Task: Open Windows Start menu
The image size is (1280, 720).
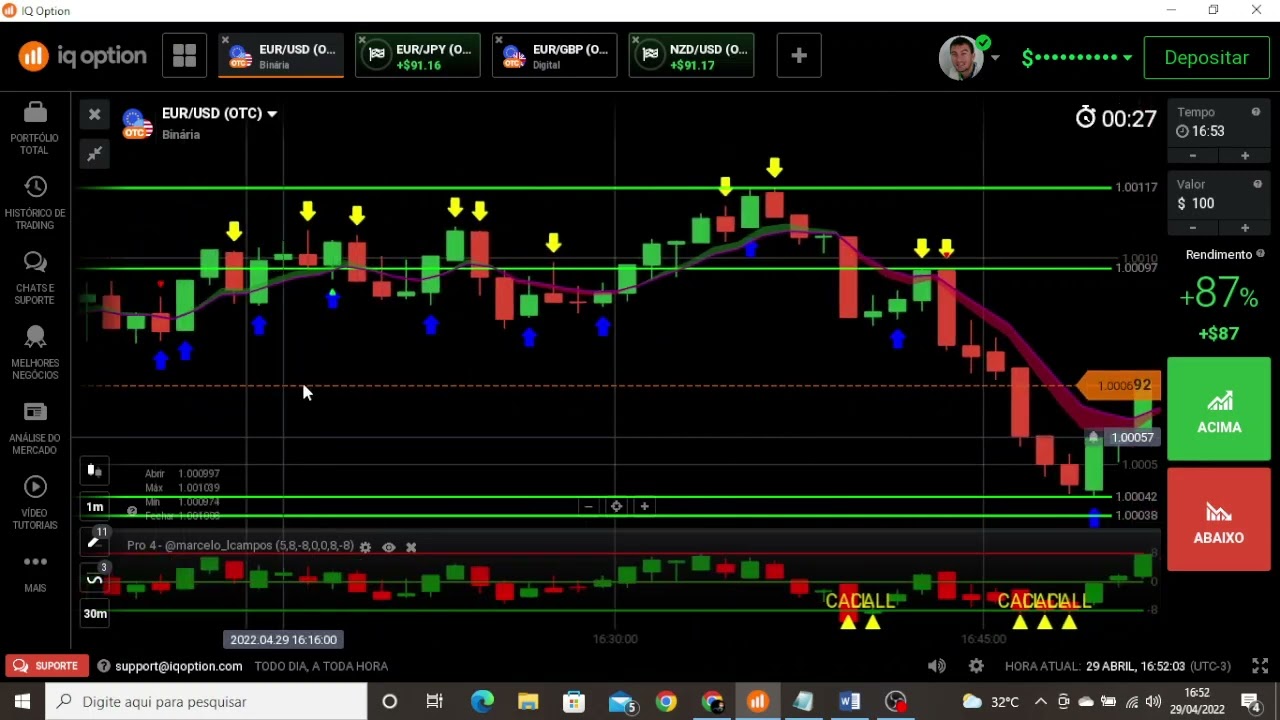Action: pyautogui.click(x=22, y=702)
